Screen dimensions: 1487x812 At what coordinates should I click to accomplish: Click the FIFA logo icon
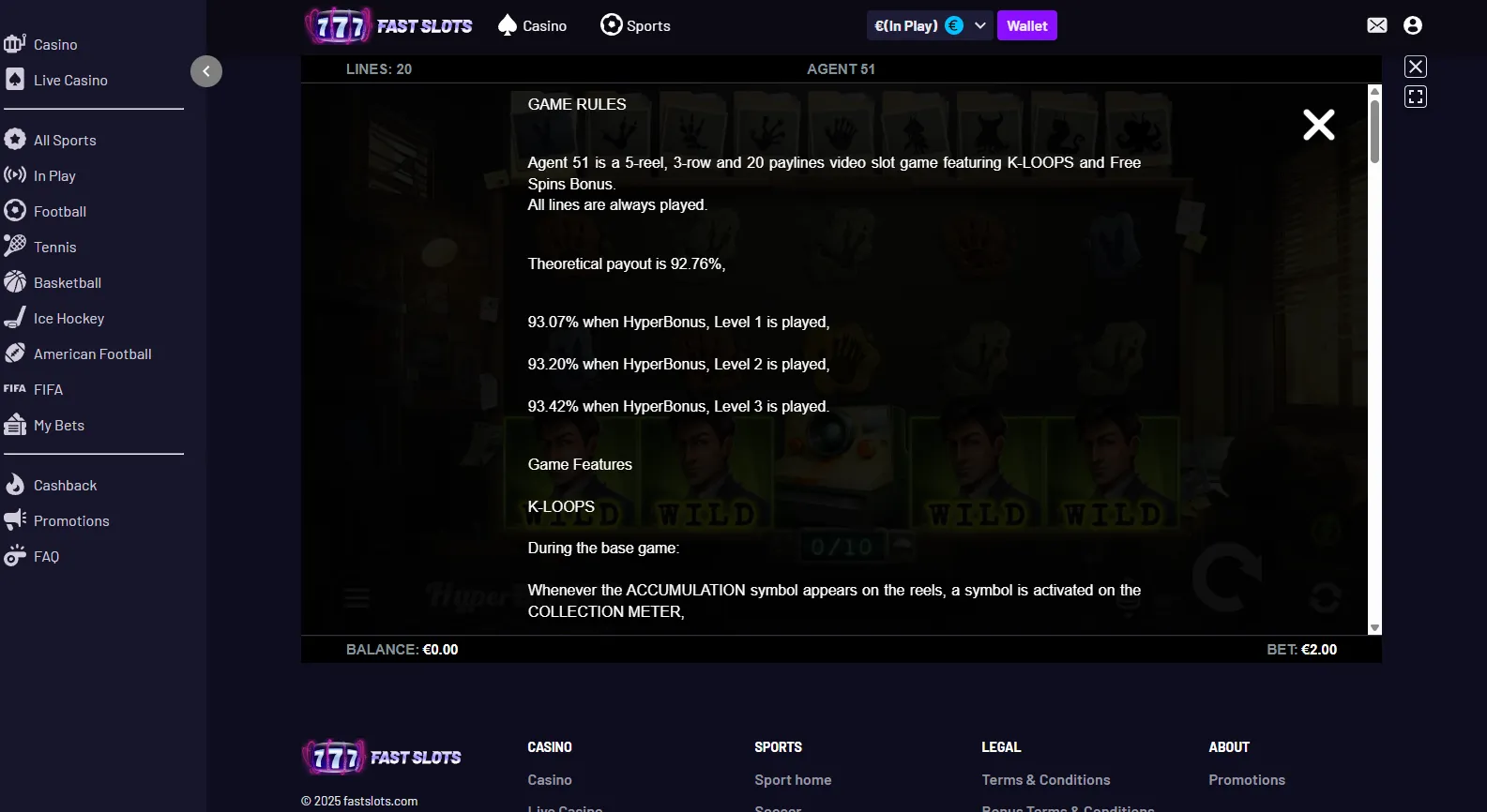[x=15, y=389]
